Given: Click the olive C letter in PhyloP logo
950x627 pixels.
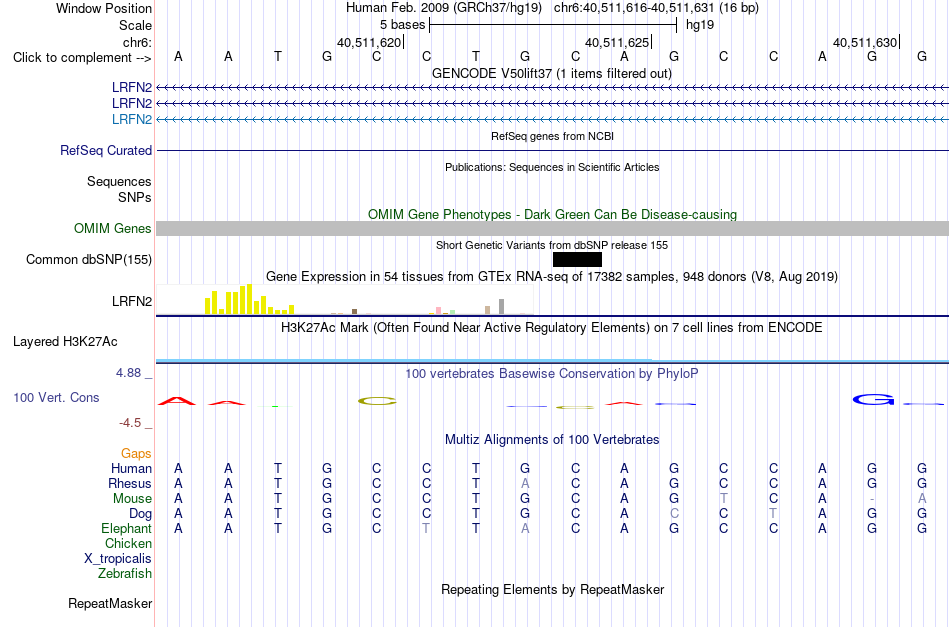Looking at the screenshot, I should [x=377, y=401].
